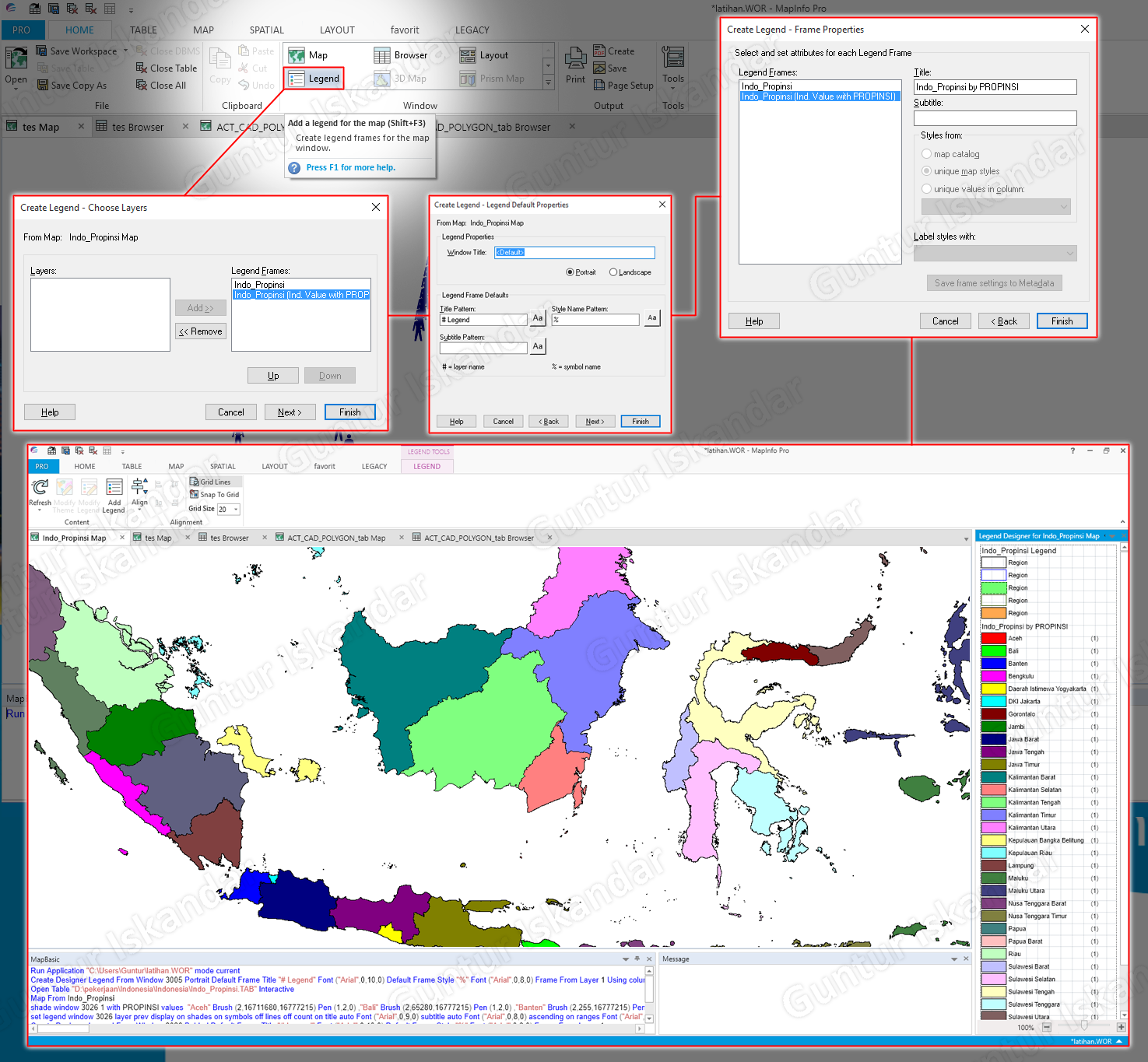Click the Aa font button beside Style Name Pattern
This screenshot has height=1062, width=1148.
pyautogui.click(x=652, y=318)
